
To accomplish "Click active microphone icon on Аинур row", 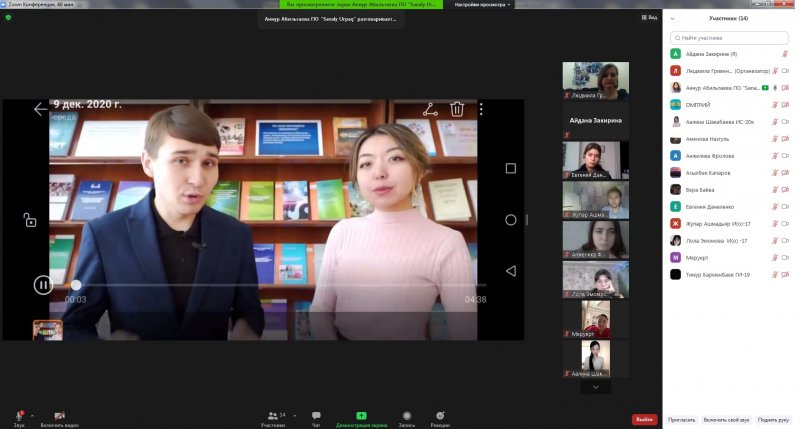I will point(775,88).
